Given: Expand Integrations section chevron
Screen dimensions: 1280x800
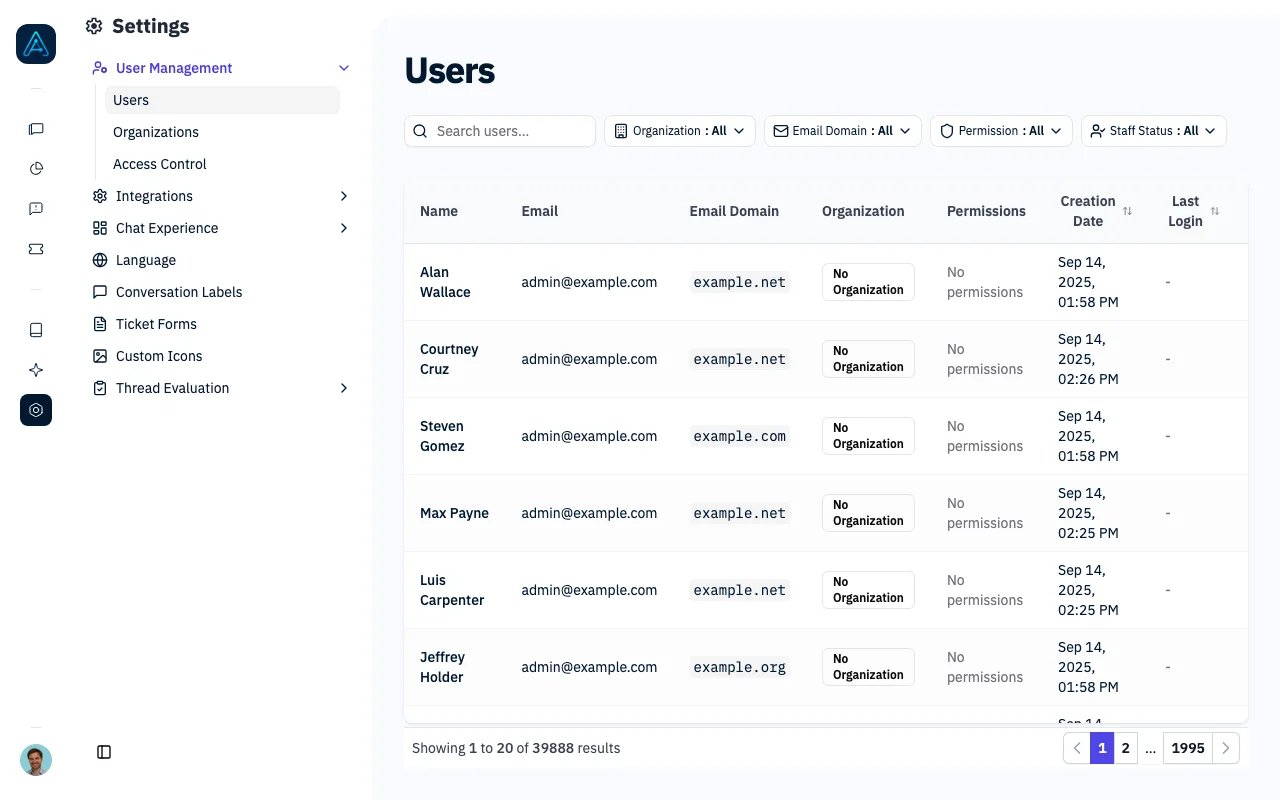Looking at the screenshot, I should pos(344,196).
